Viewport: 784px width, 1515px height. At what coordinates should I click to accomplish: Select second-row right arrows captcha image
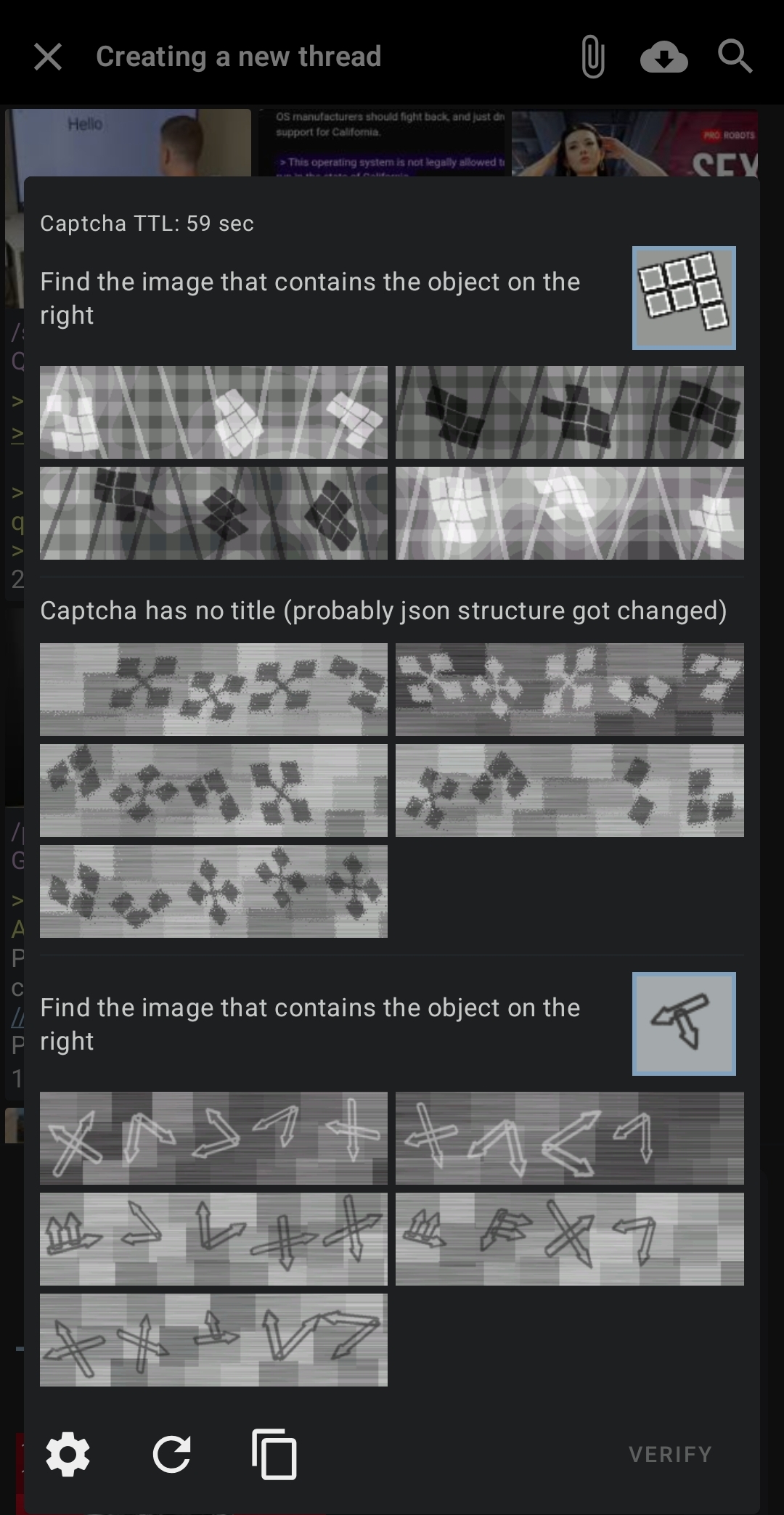pyautogui.click(x=570, y=1239)
